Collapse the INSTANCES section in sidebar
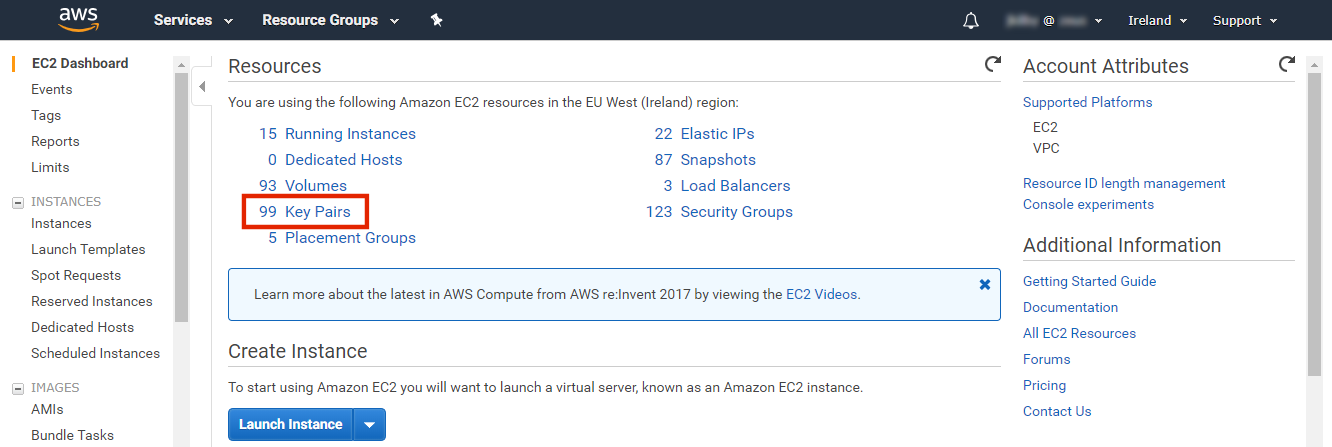 (x=17, y=202)
